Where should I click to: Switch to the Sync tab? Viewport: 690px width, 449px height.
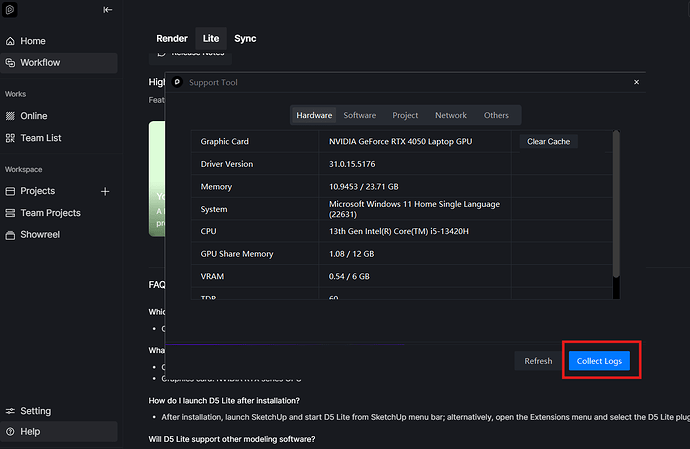[245, 38]
